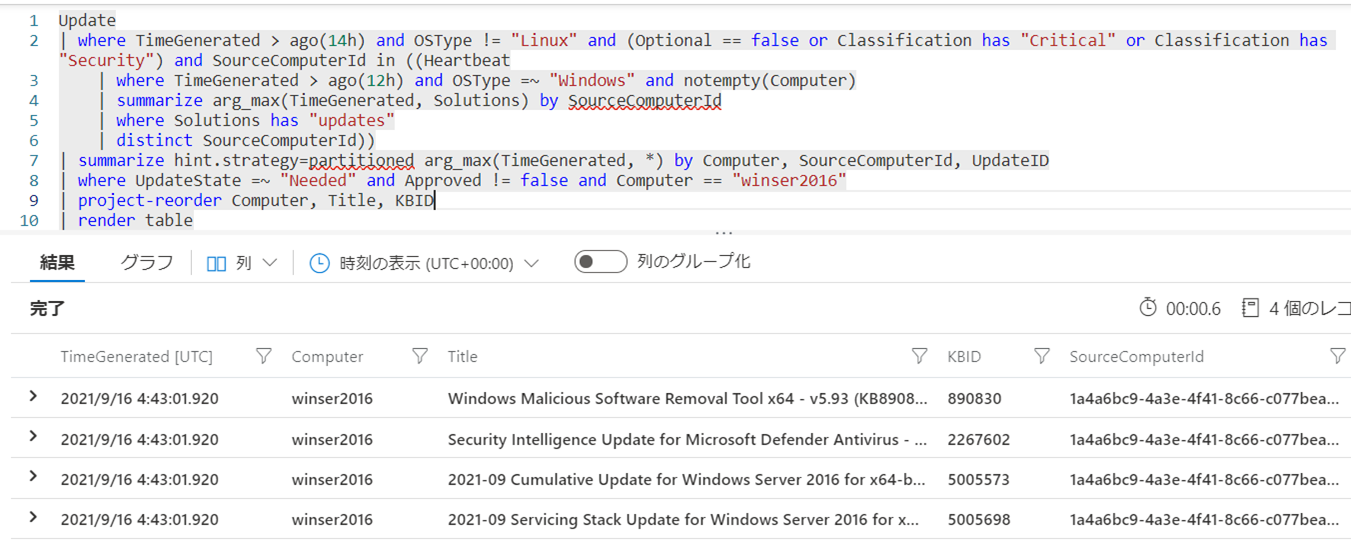Sort by the Title column header
Screen dimensions: 1351x546
[463, 357]
